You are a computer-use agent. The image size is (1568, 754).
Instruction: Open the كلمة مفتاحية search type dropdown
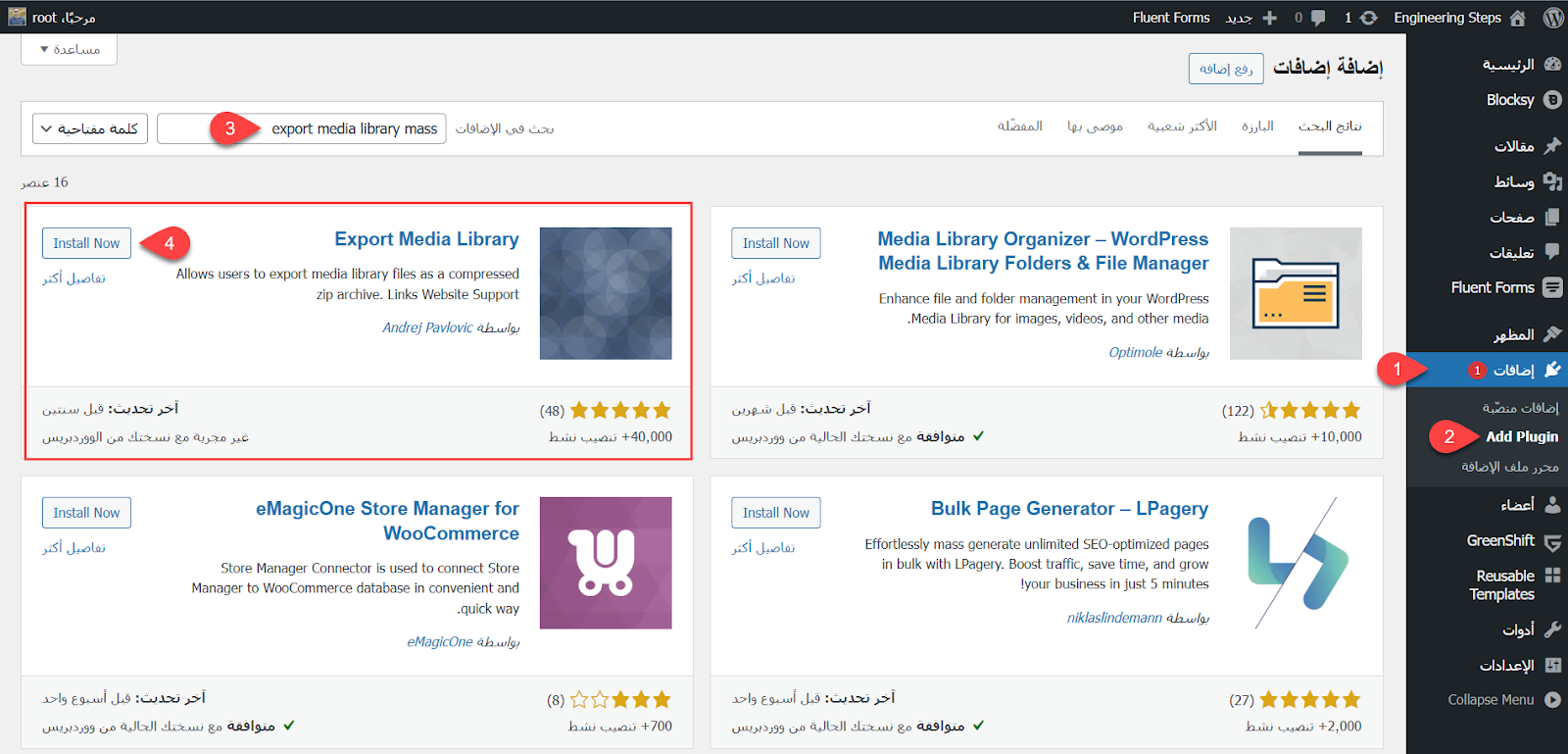point(90,128)
